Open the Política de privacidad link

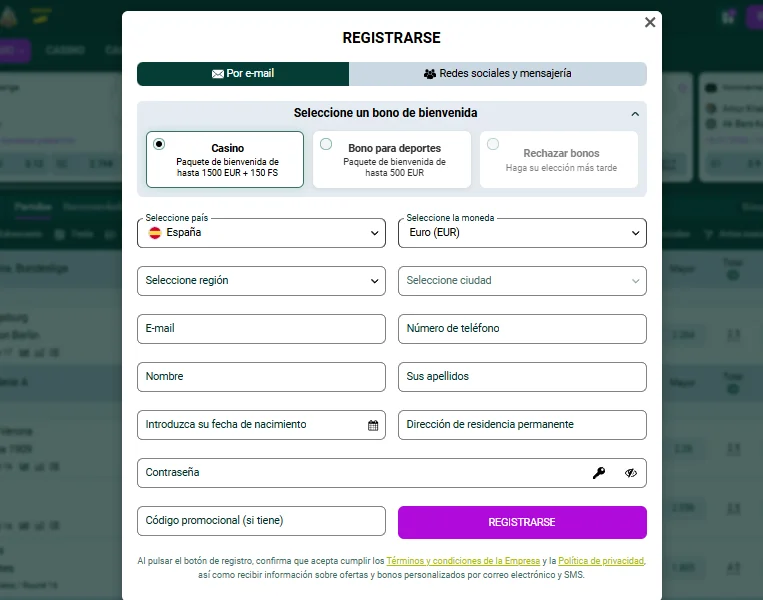point(600,561)
